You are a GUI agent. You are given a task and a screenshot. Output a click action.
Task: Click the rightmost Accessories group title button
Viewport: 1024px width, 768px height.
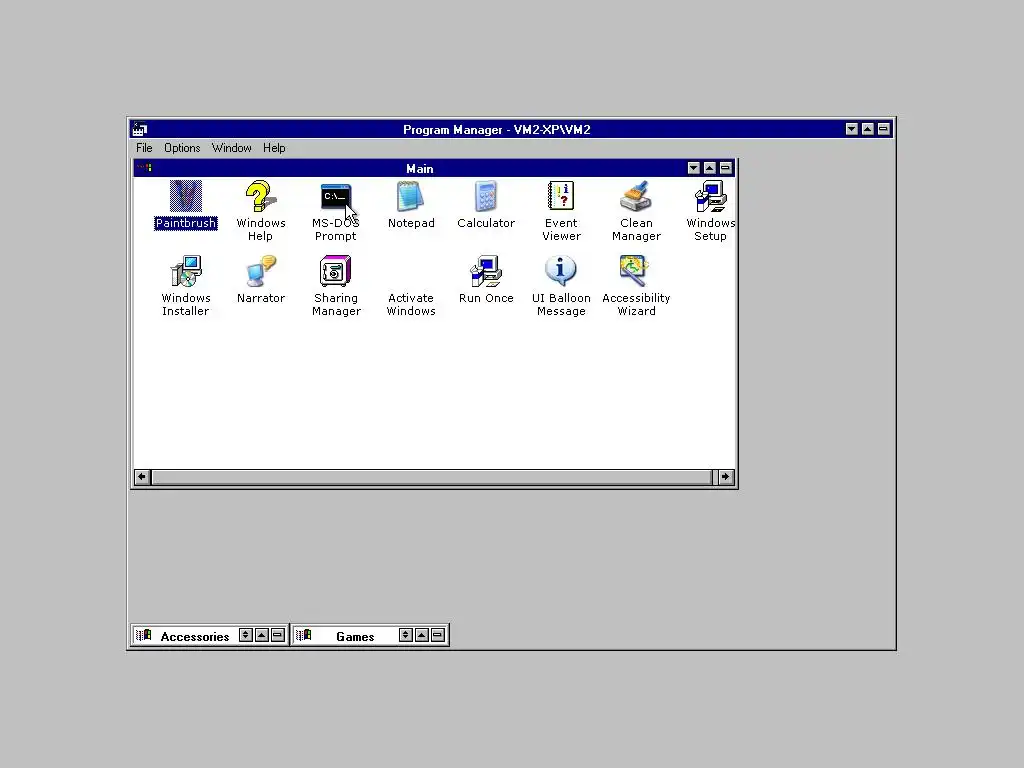[278, 635]
